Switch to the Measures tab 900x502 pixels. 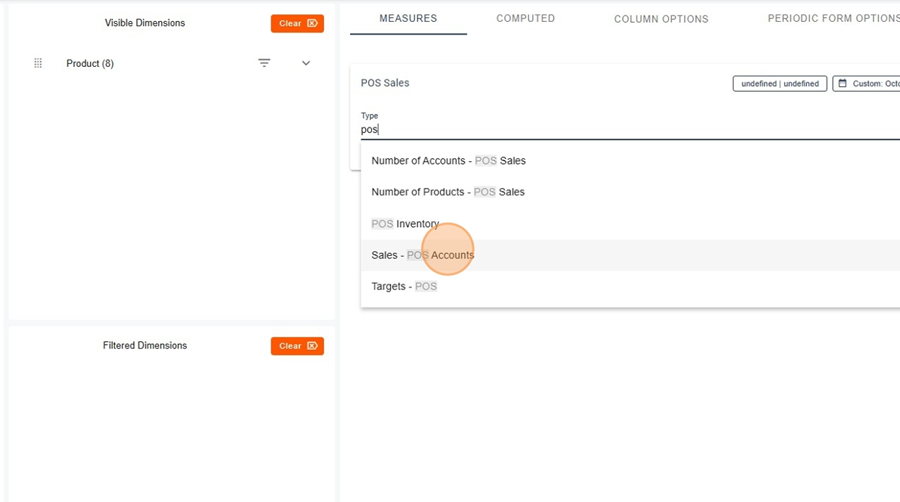[408, 18]
